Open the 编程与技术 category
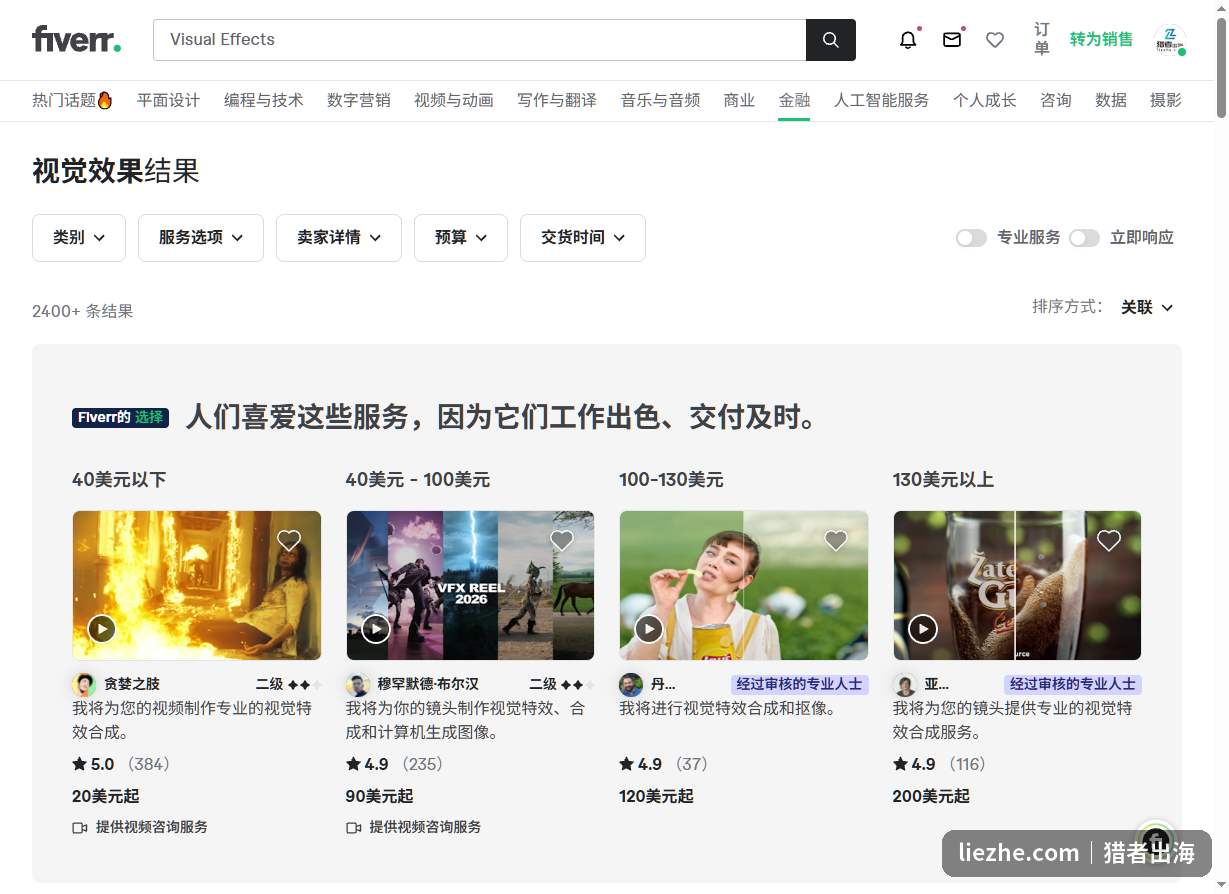Viewport: 1229px width, 894px height. (264, 100)
